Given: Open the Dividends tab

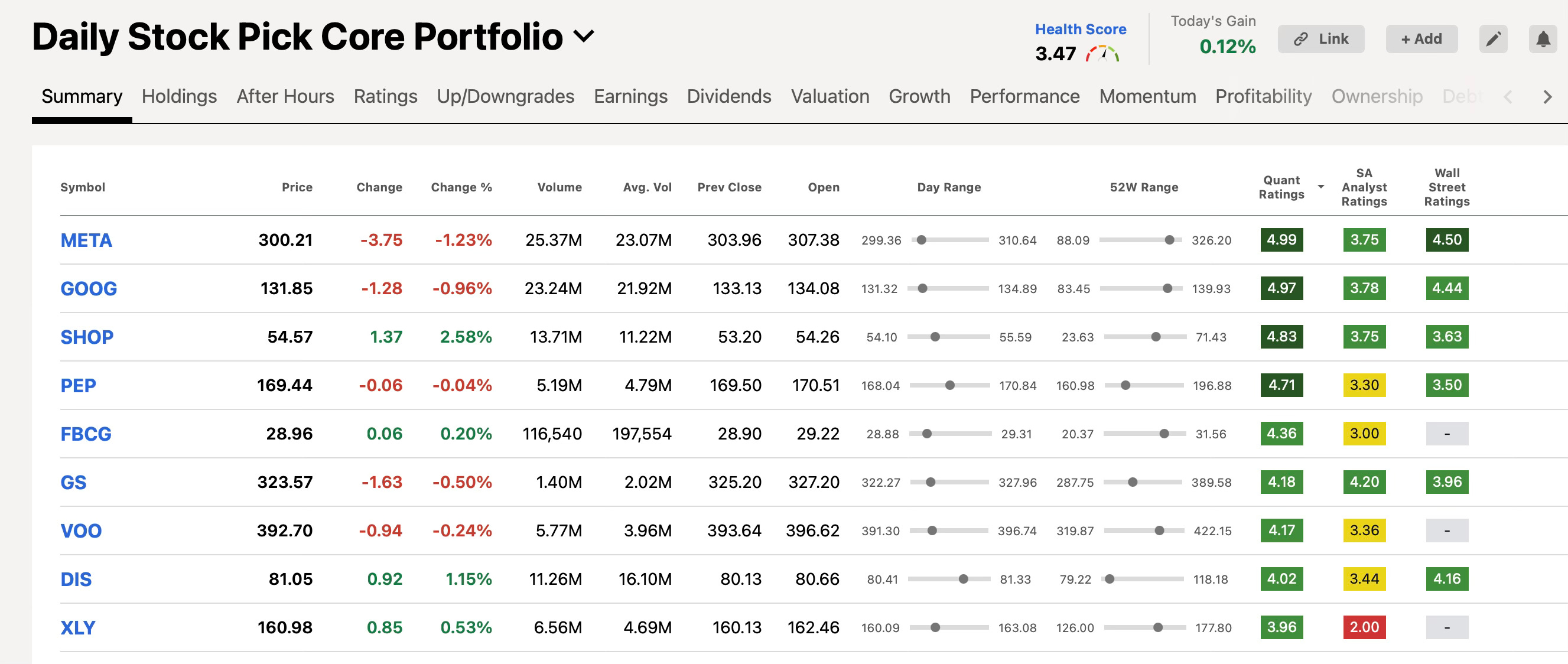Looking at the screenshot, I should (x=728, y=96).
